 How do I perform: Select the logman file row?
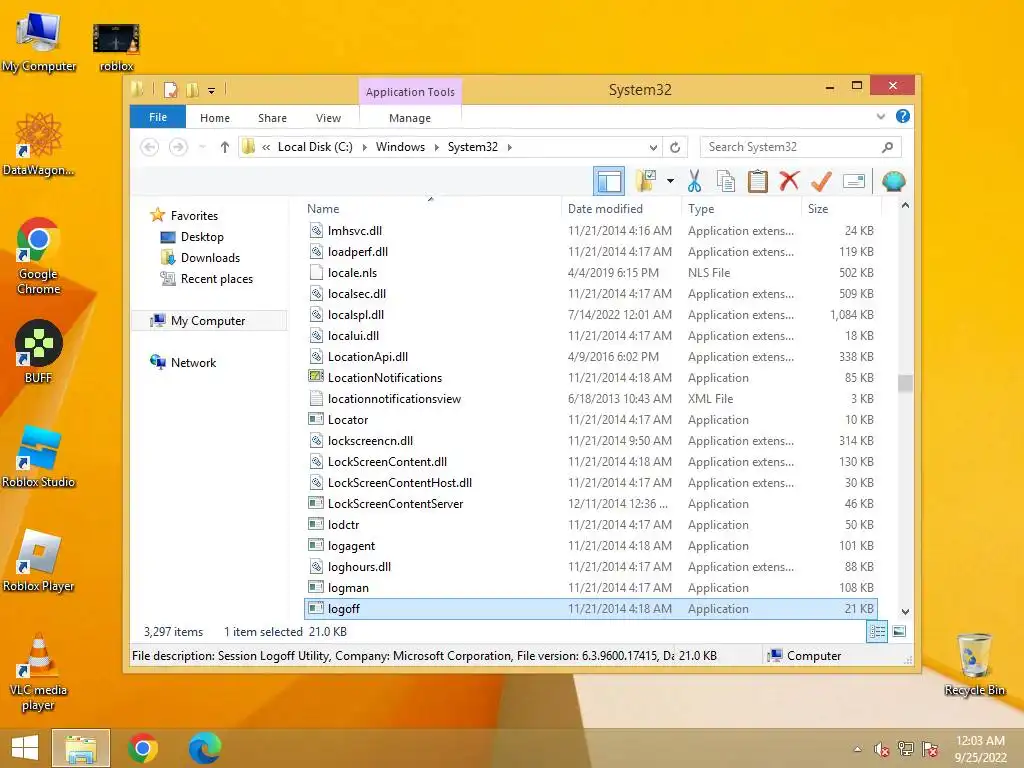(591, 588)
